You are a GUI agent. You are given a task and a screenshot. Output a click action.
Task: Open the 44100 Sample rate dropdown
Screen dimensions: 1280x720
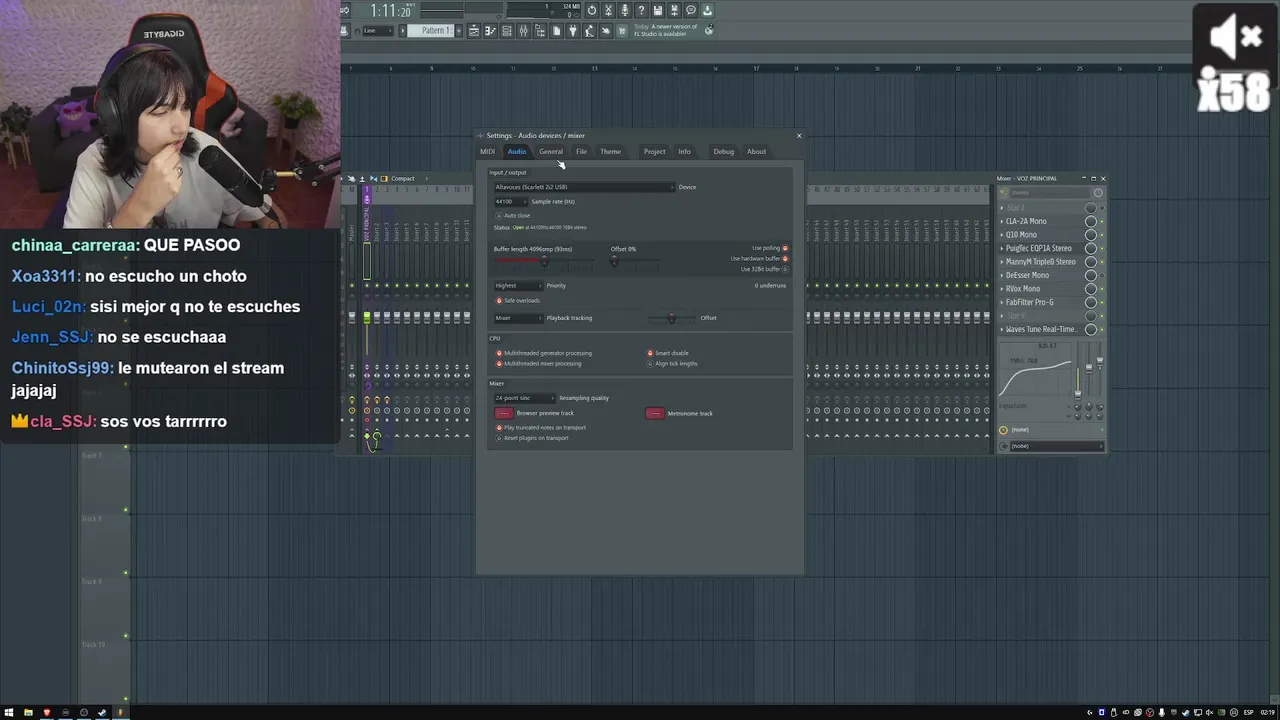tap(510, 202)
